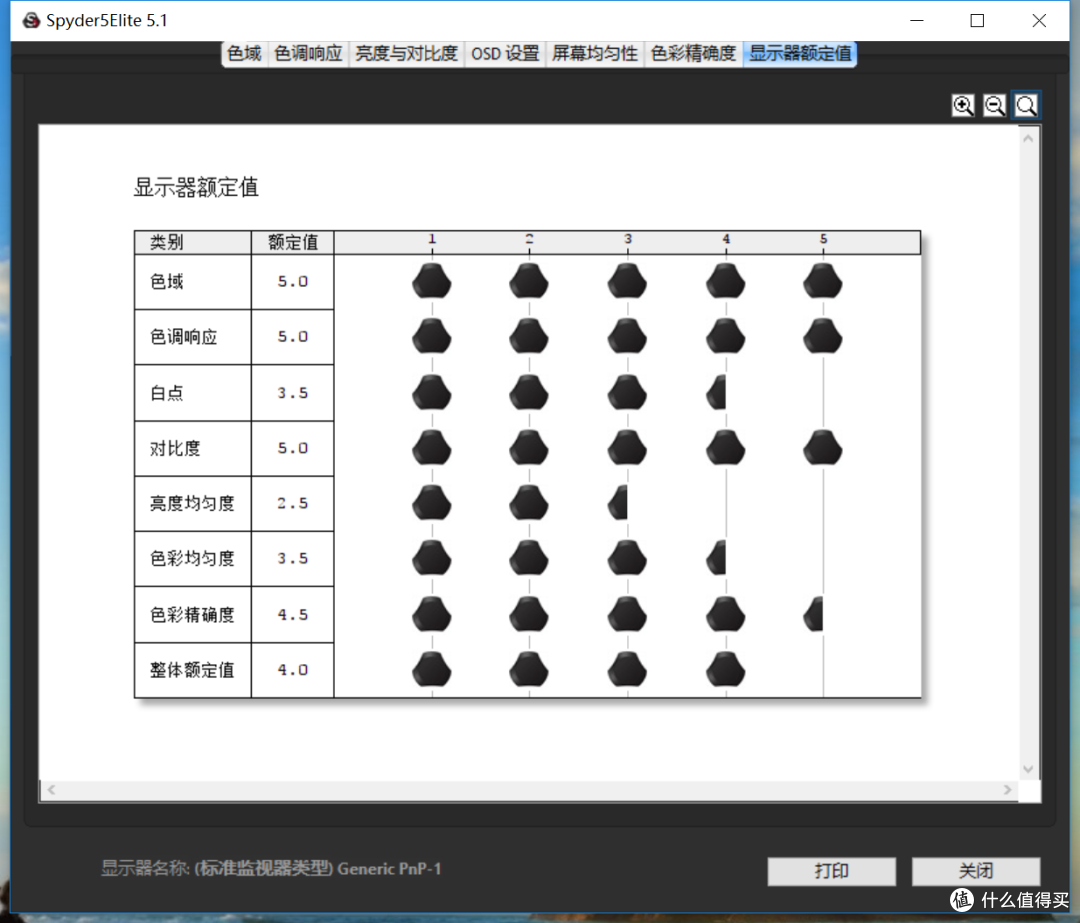Screen dimensions: 1080x923
Task: Click the 对比度 row label
Action: [x=175, y=448]
